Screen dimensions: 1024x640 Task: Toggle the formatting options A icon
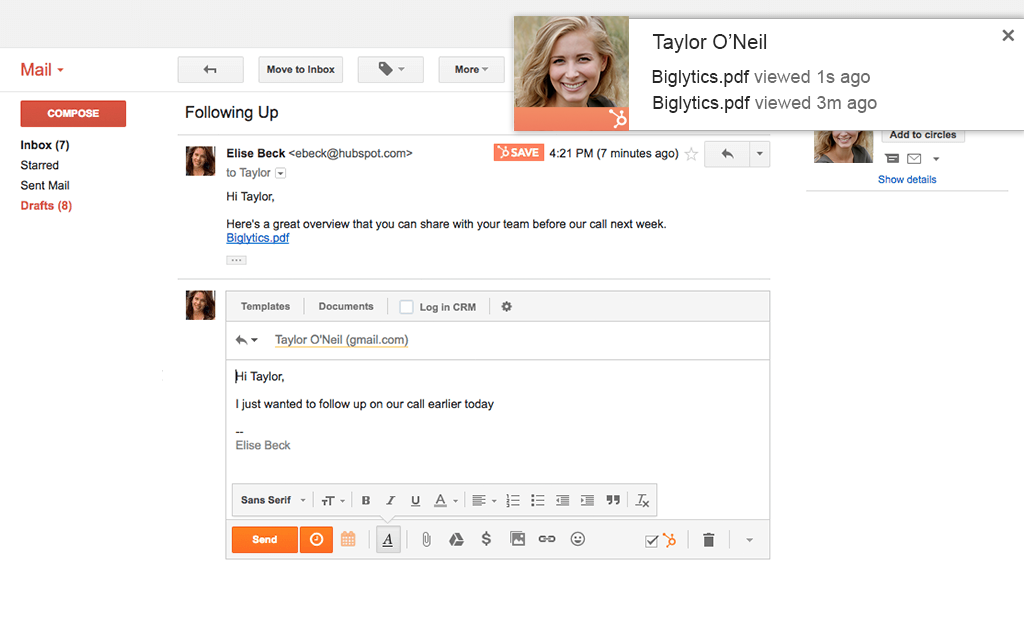tap(388, 540)
